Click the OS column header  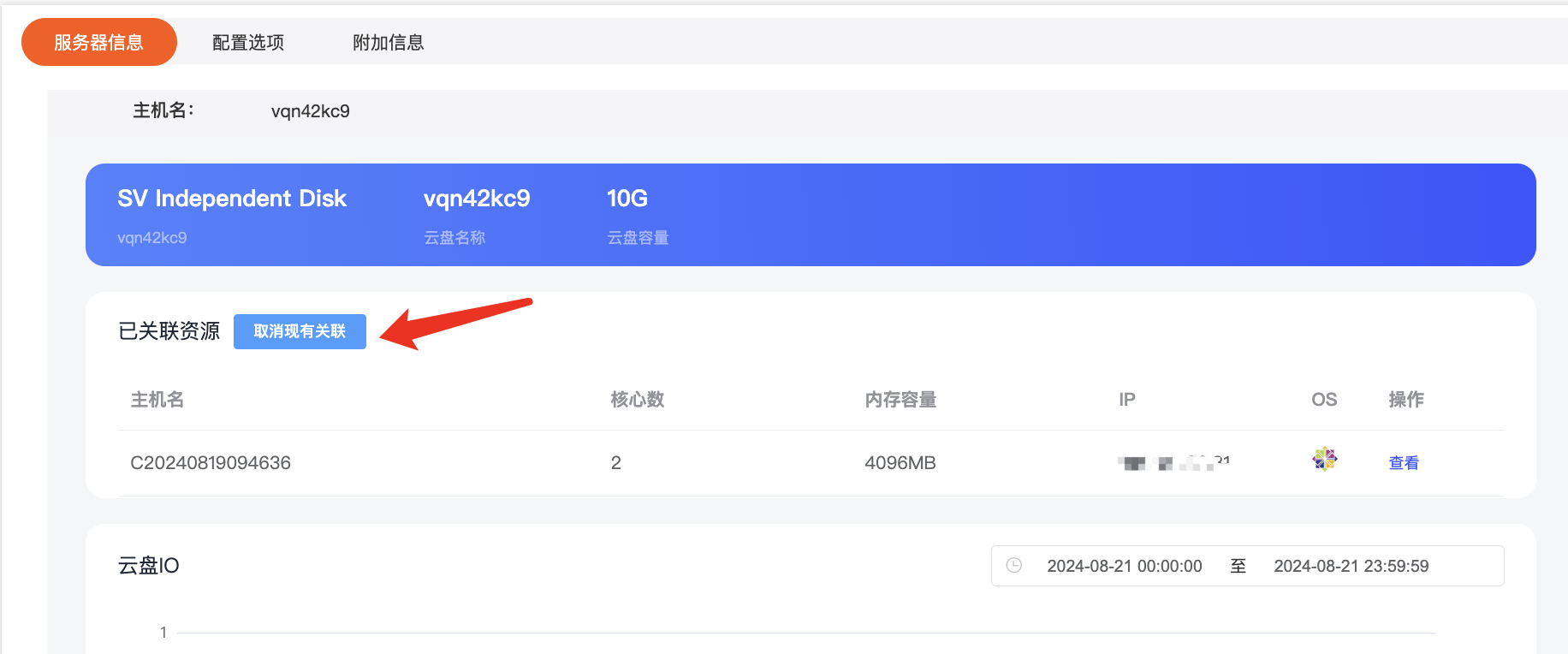click(x=1324, y=400)
